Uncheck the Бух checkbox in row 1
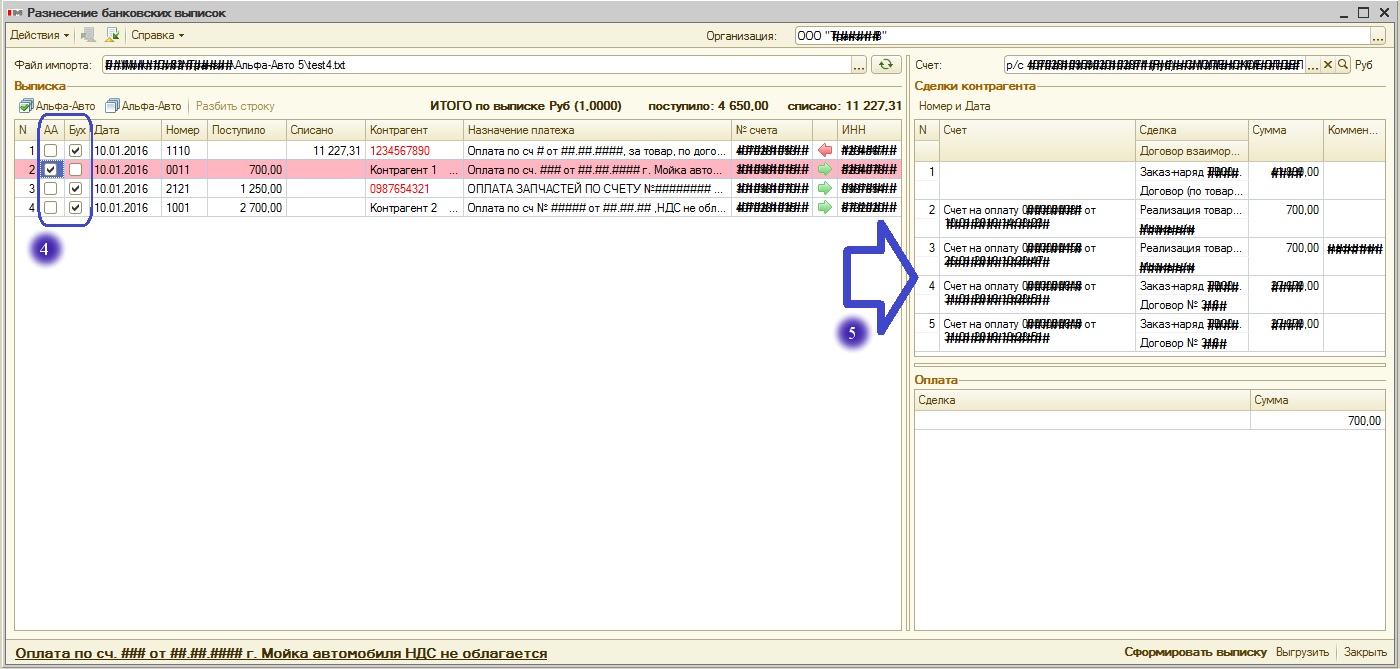Viewport: 1400px width, 669px height. coord(75,150)
